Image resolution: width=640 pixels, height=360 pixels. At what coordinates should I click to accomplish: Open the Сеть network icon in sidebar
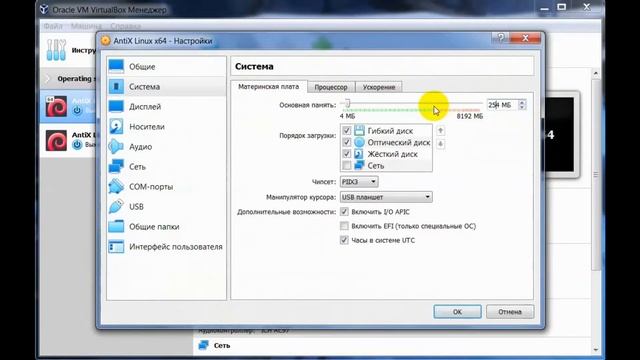click(116, 167)
